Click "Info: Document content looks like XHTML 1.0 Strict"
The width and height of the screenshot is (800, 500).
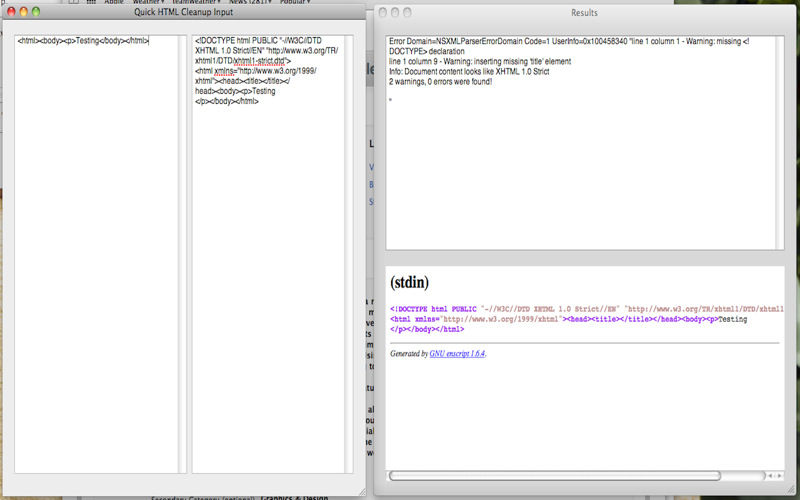pos(469,71)
